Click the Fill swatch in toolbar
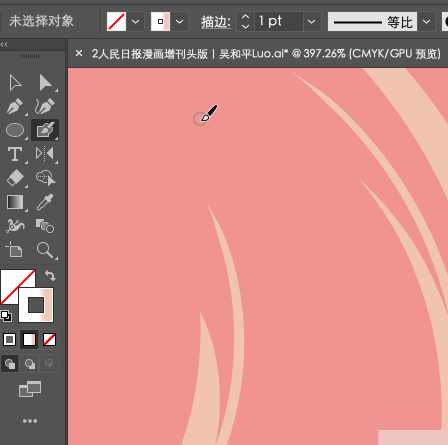The width and height of the screenshot is (448, 445). pos(13,283)
